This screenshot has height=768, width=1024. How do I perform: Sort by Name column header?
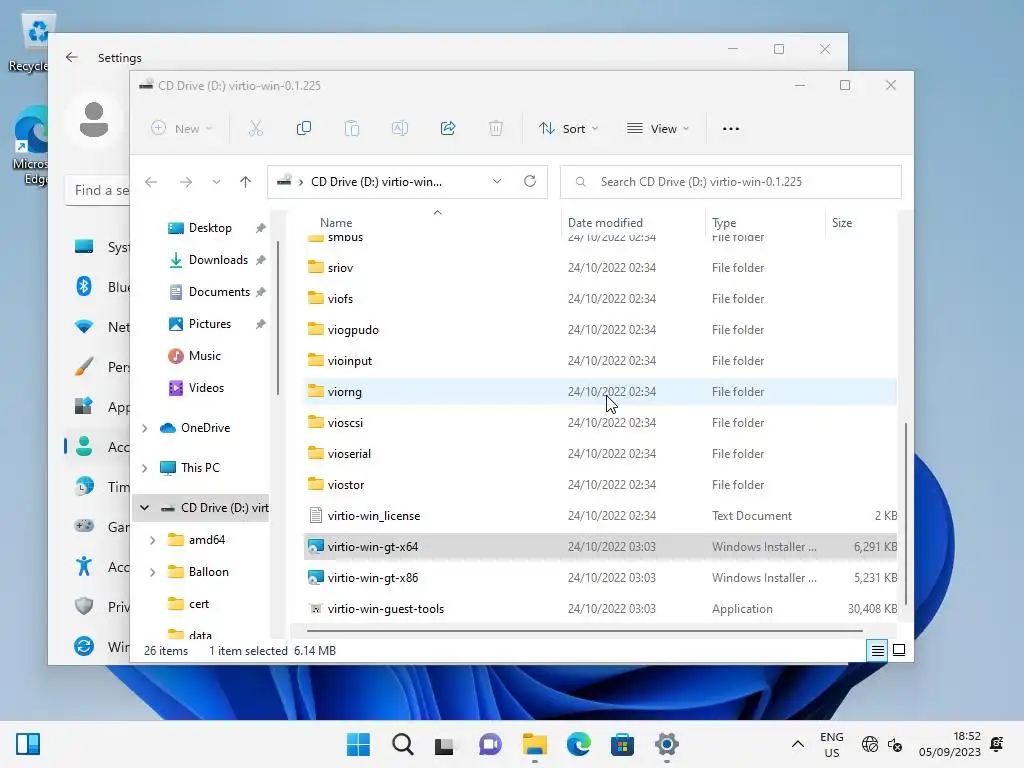(336, 223)
